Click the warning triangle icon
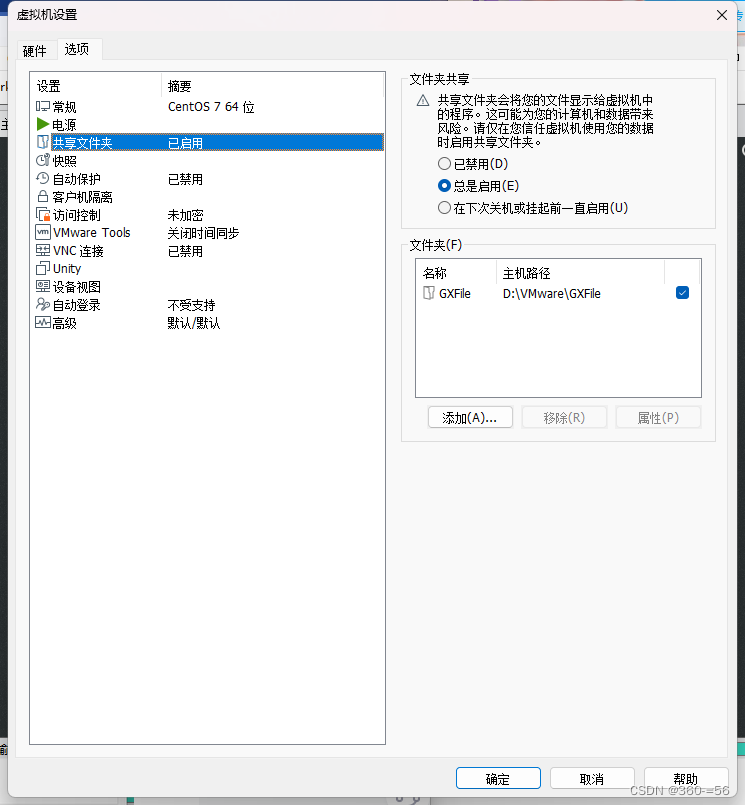745x805 pixels. tap(423, 100)
